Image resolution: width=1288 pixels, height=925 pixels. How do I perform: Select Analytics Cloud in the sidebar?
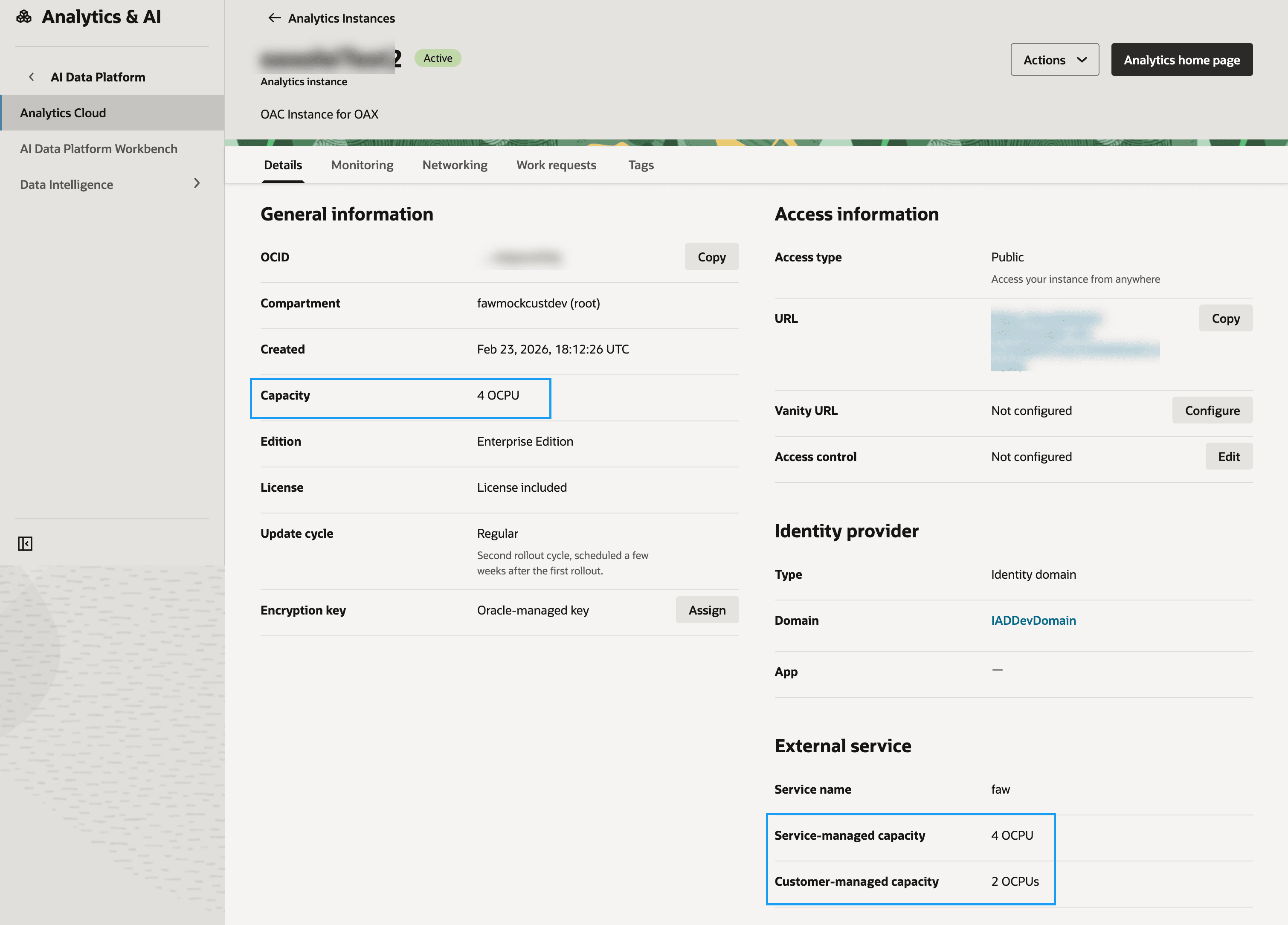point(62,113)
